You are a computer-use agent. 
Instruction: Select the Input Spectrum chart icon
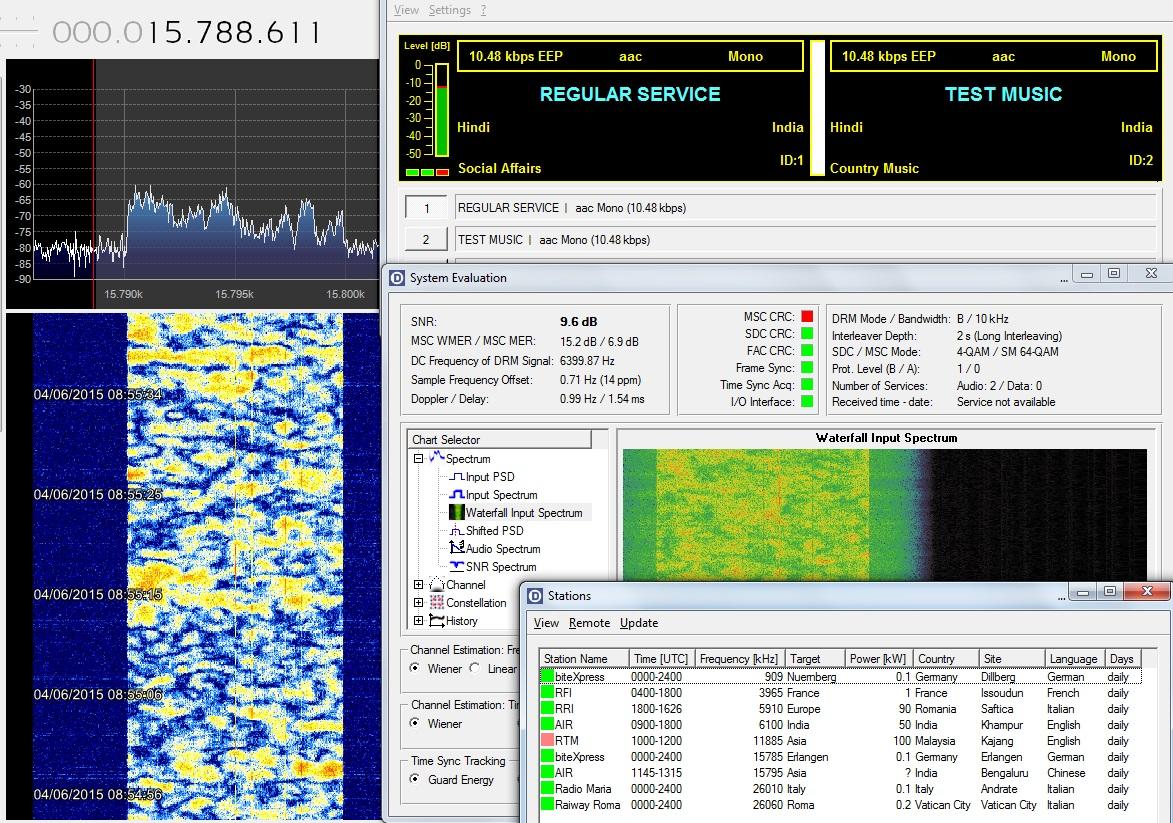point(457,495)
